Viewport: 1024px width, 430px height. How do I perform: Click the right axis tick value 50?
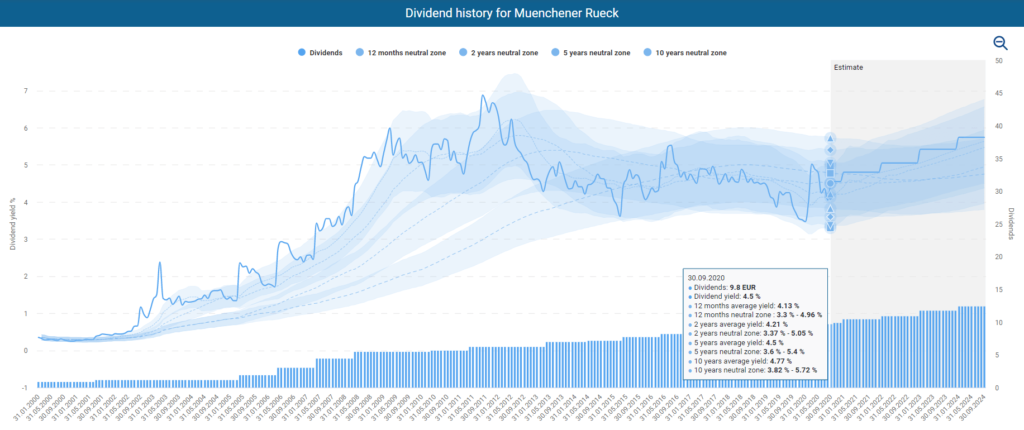(x=999, y=61)
